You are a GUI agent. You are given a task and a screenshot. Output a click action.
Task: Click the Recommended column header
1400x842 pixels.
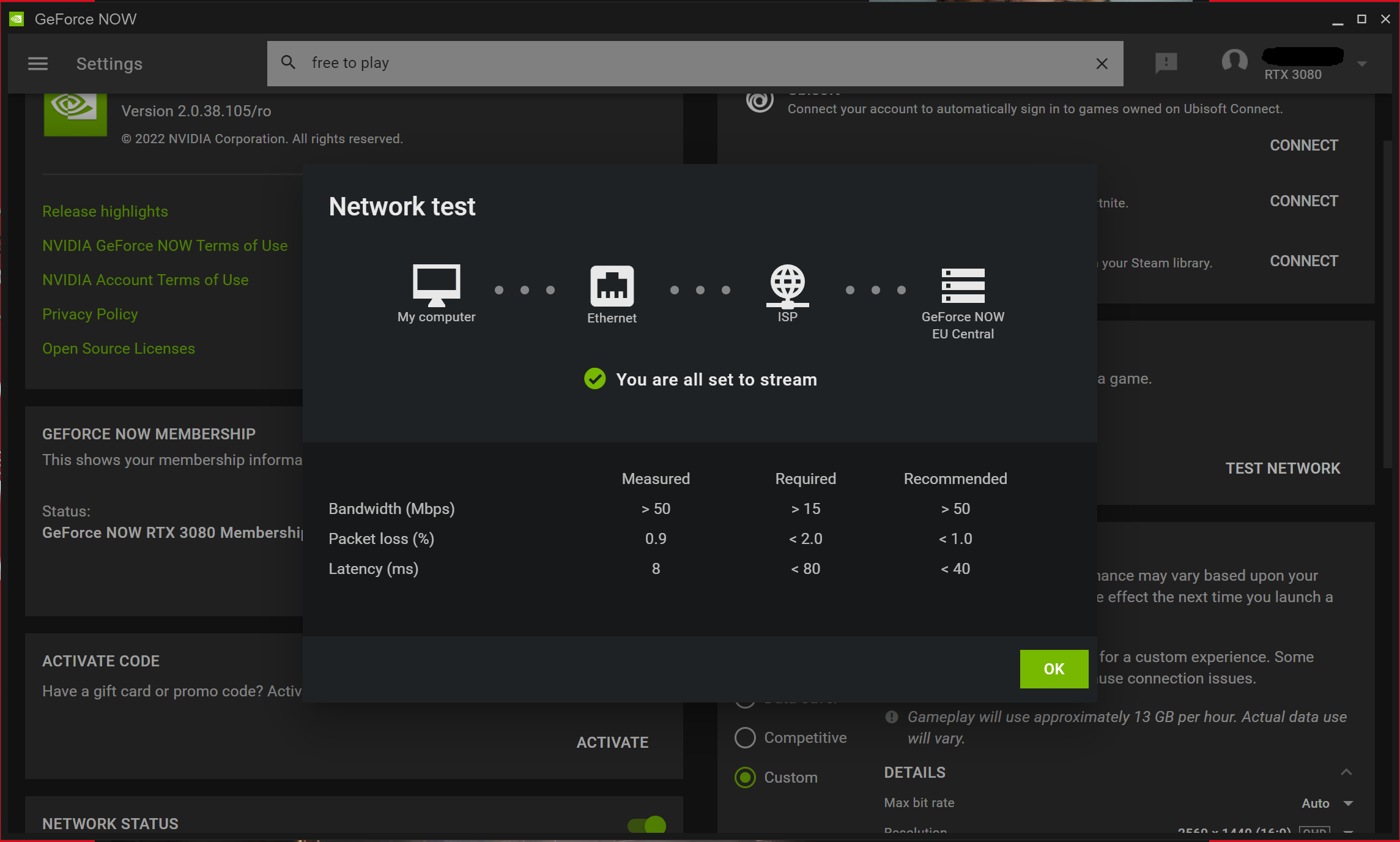[955, 479]
